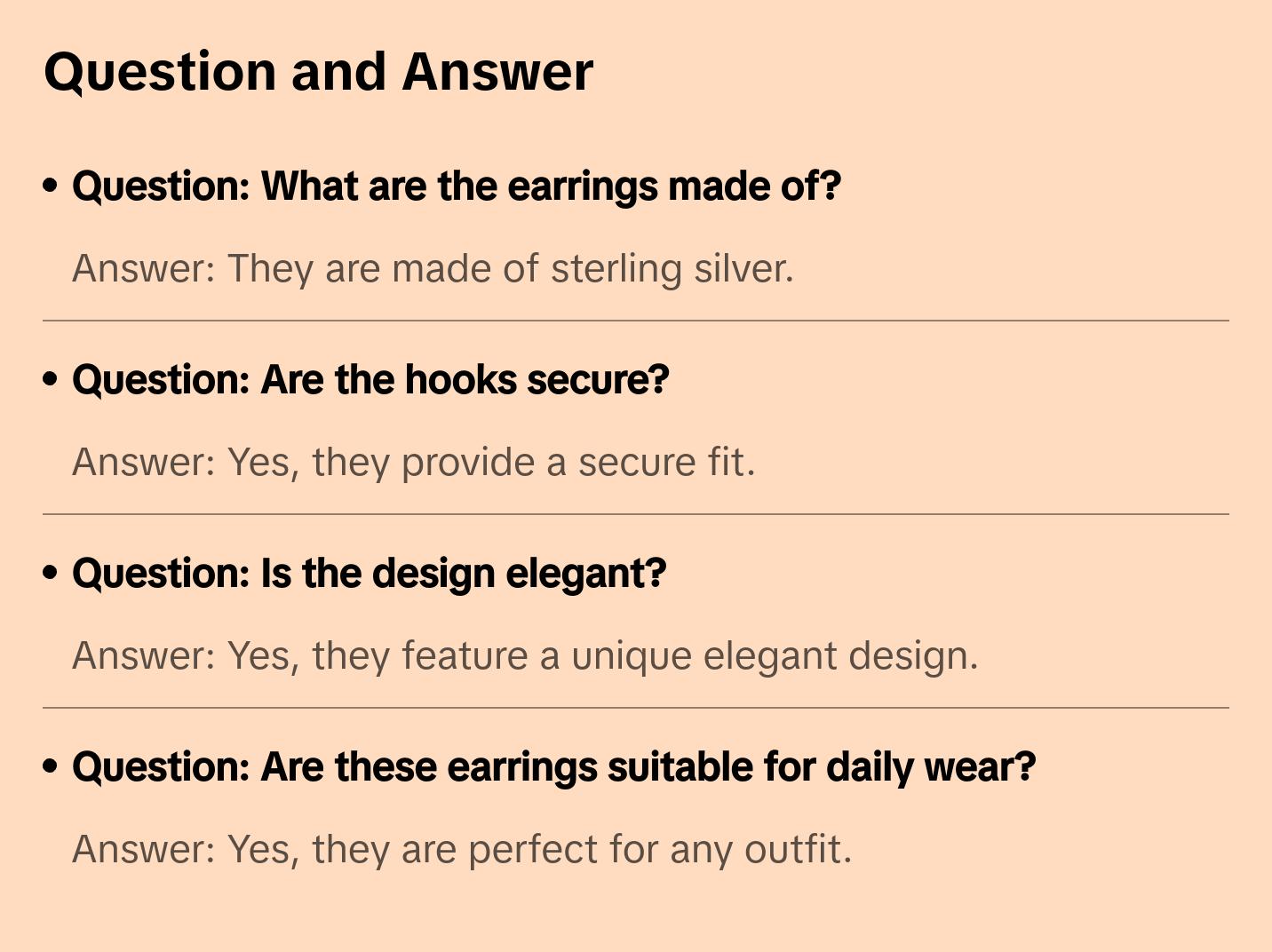This screenshot has height=952, width=1272.
Task: Click the answer about a secure fit
Action: point(414,462)
